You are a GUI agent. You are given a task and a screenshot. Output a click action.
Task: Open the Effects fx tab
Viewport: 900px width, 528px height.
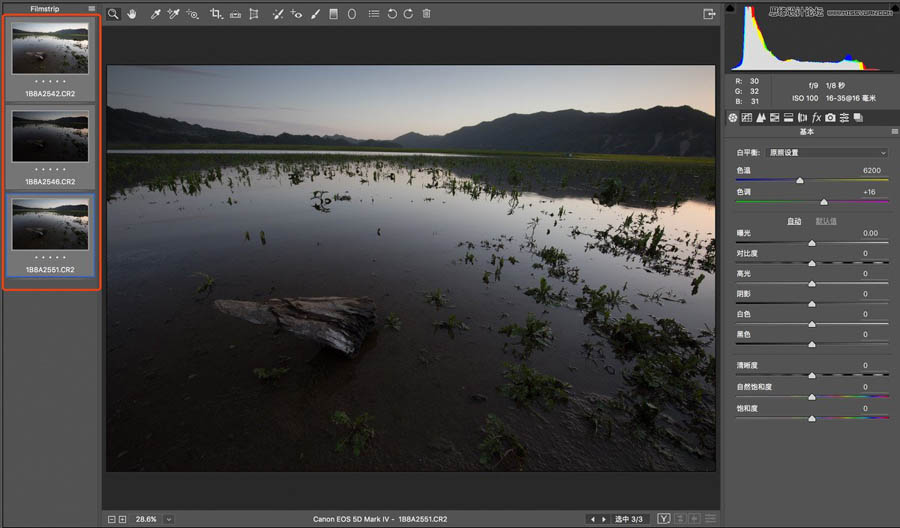tap(816, 118)
